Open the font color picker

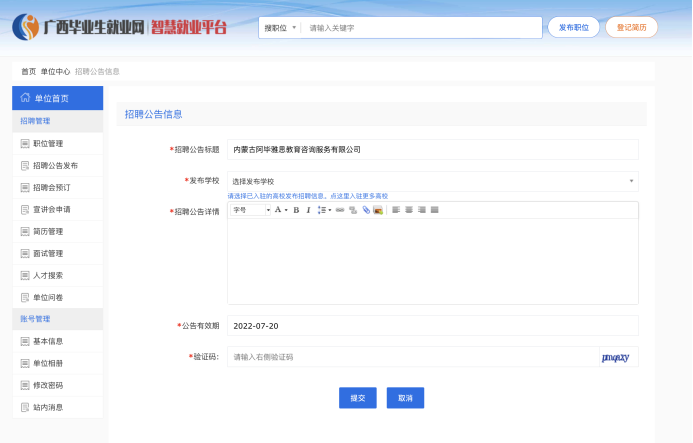tap(280, 210)
